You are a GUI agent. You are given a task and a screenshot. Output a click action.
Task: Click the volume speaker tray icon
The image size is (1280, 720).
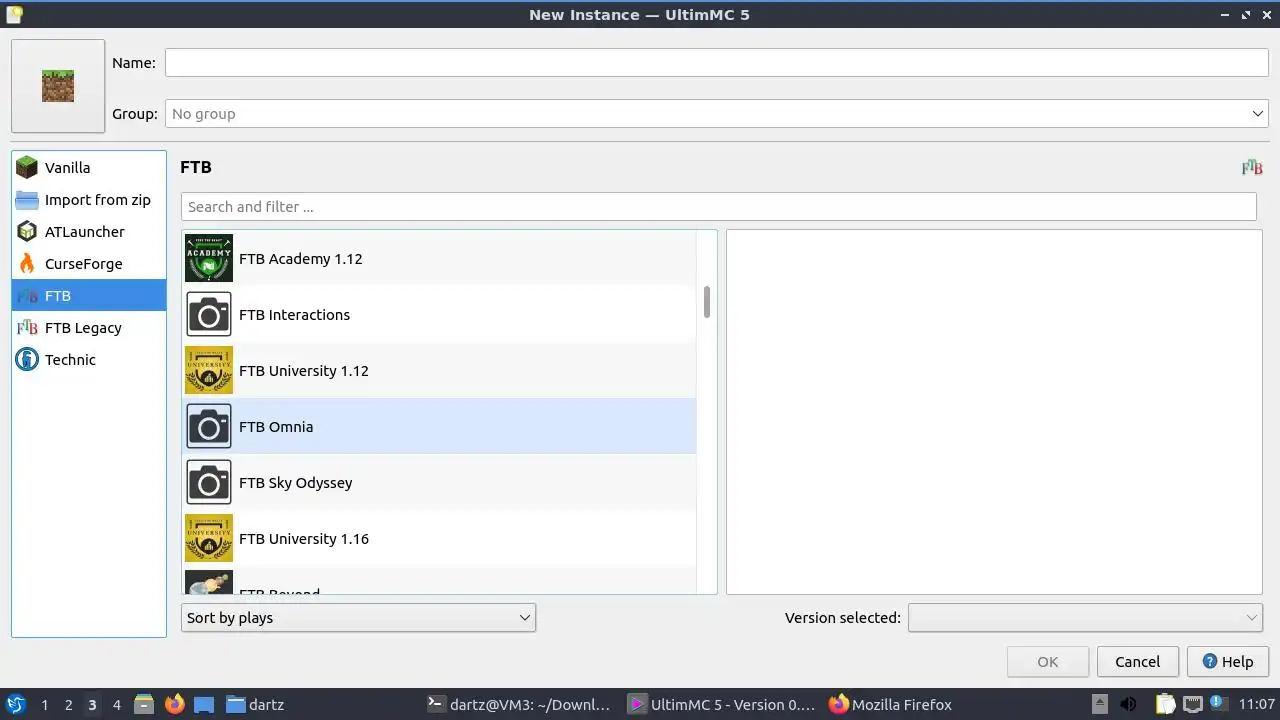1129,705
